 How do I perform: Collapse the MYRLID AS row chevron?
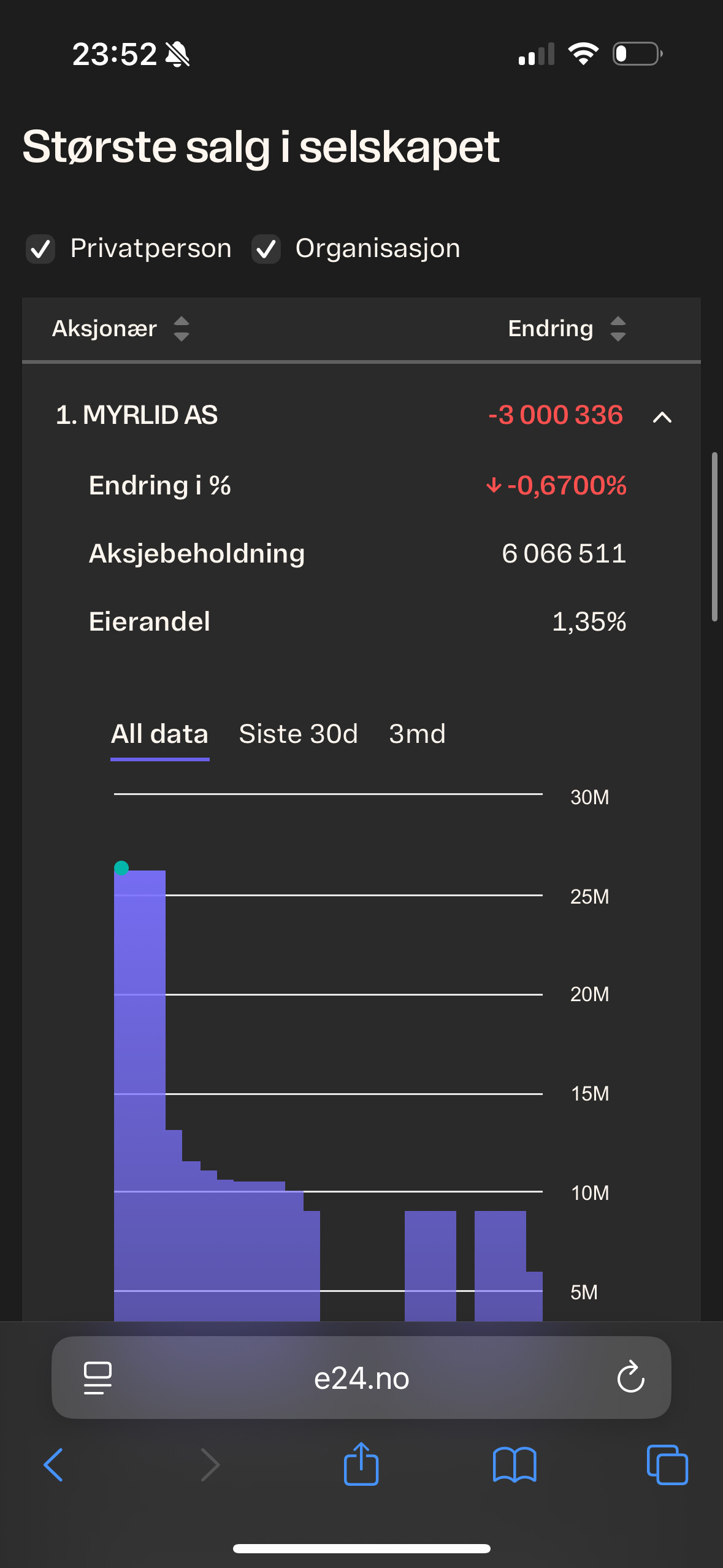(x=662, y=417)
